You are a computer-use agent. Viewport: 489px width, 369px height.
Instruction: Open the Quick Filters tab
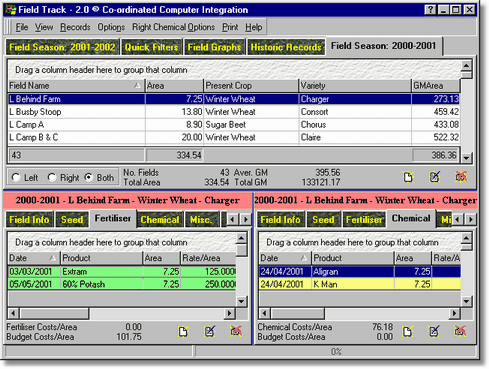tap(152, 47)
